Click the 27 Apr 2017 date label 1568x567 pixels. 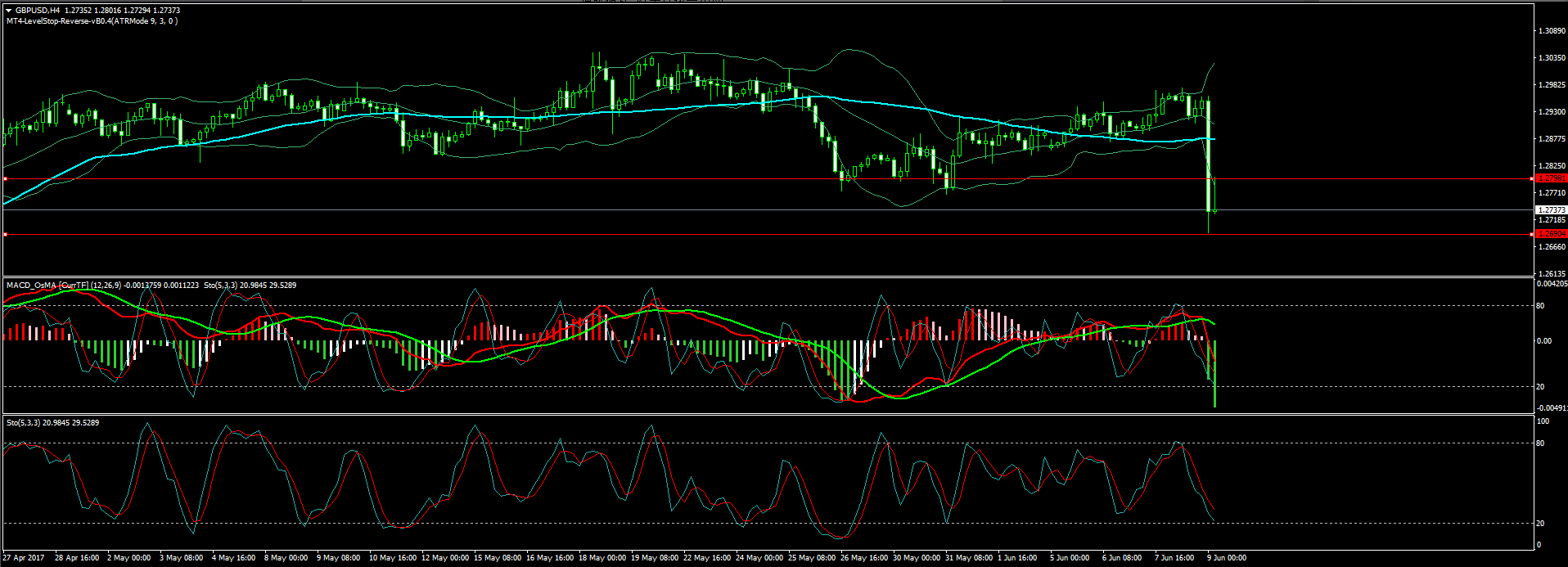tap(24, 558)
